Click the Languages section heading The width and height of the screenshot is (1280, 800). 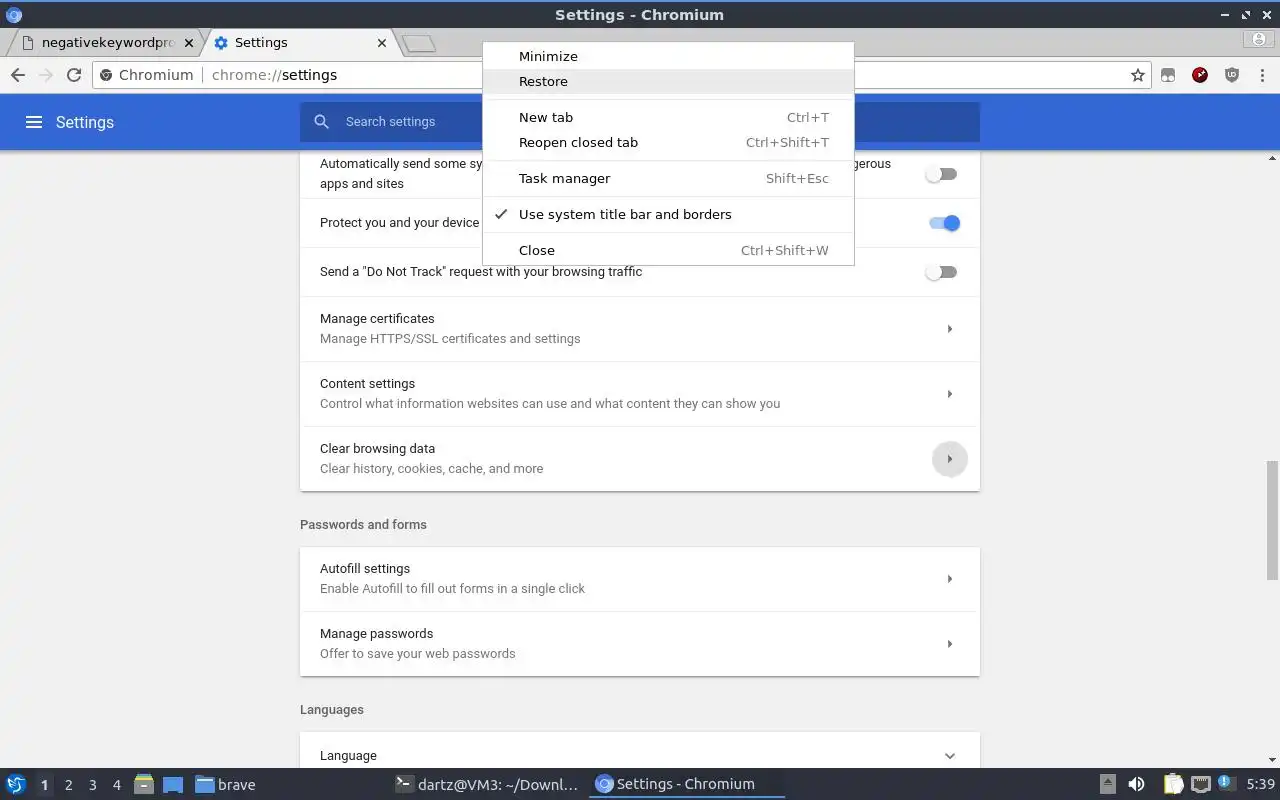tap(332, 709)
